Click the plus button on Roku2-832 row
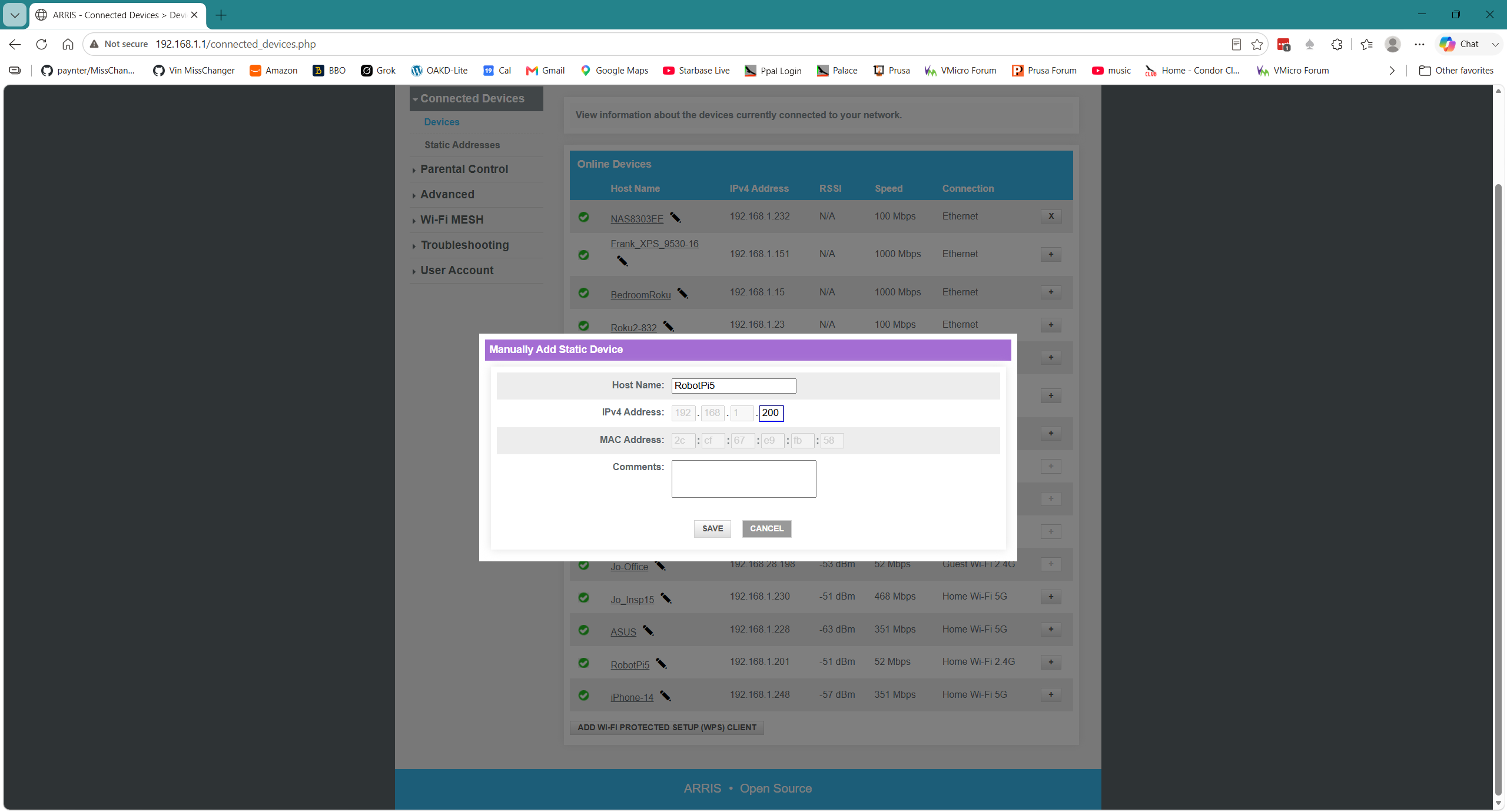 pos(1051,325)
